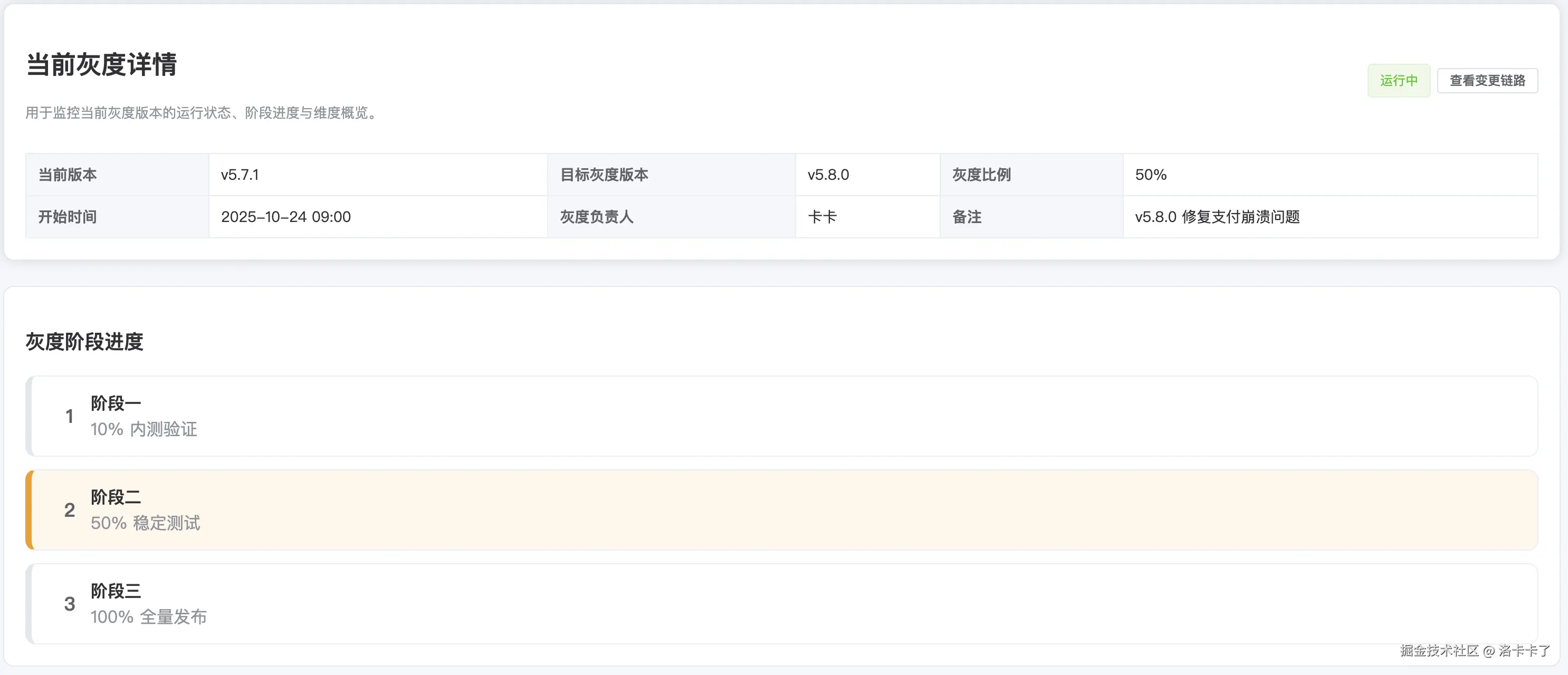Click the 当前灰度详情 page heading
This screenshot has height=675, width=1568.
coord(101,64)
